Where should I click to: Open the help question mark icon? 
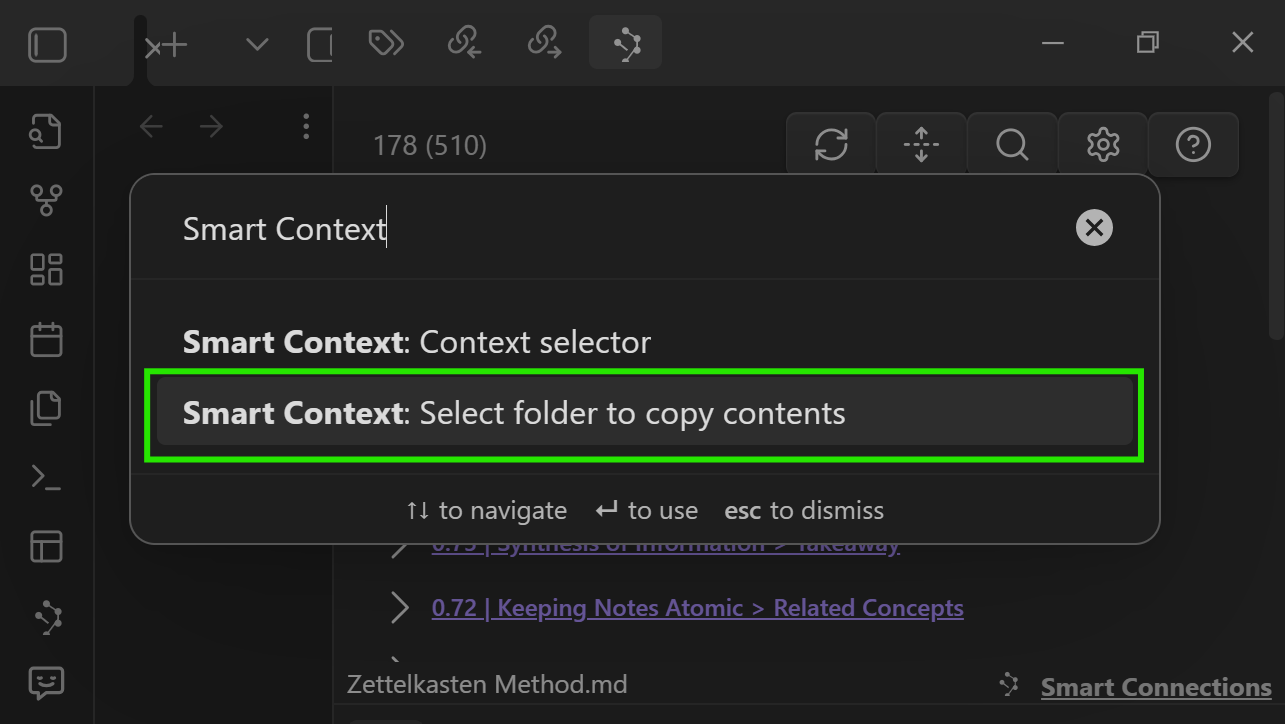[1193, 144]
